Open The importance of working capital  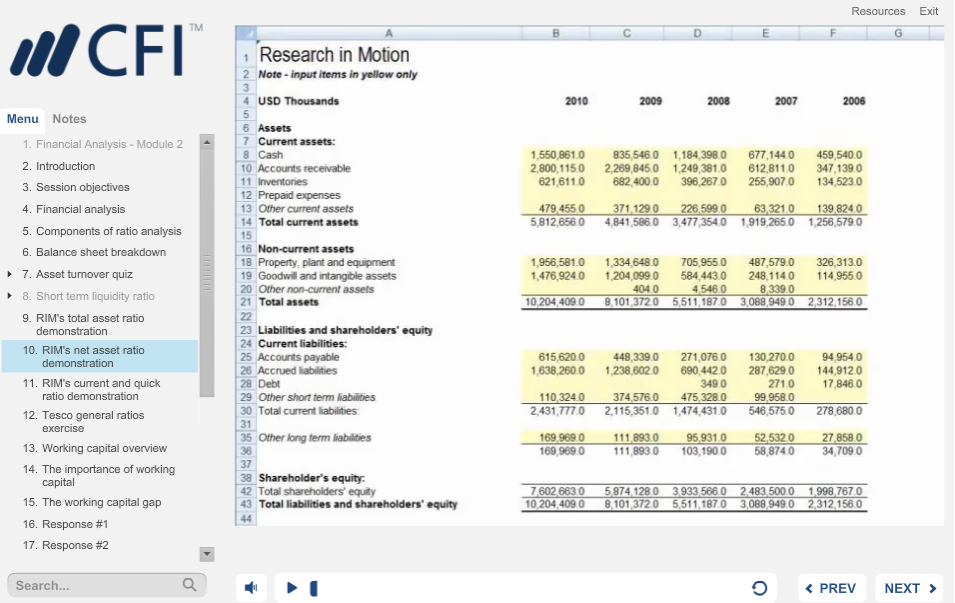point(99,476)
